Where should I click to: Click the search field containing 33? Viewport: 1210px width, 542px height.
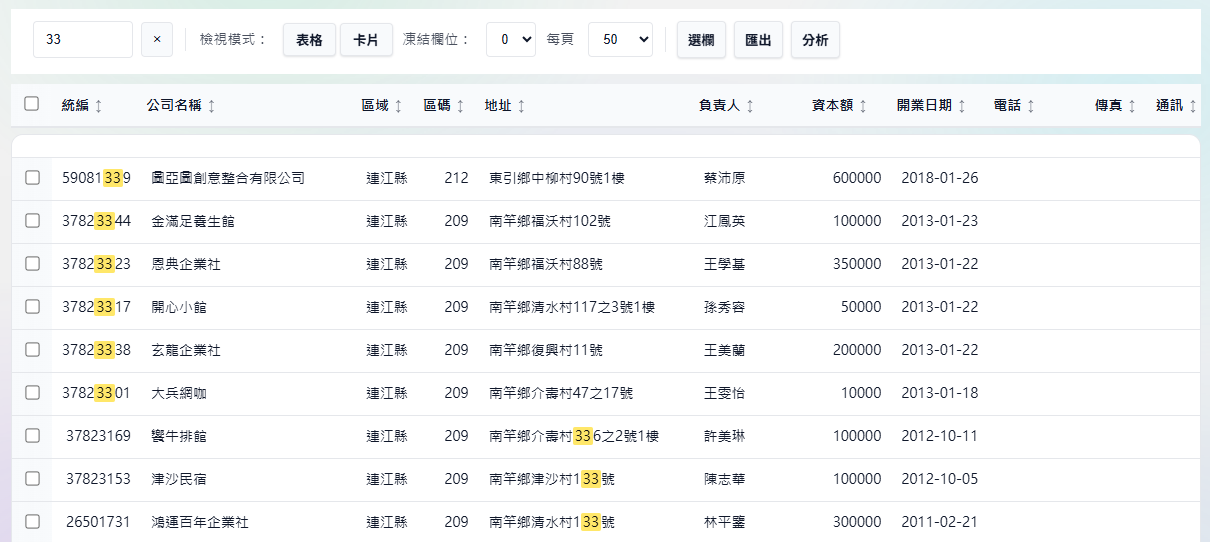pyautogui.click(x=83, y=40)
